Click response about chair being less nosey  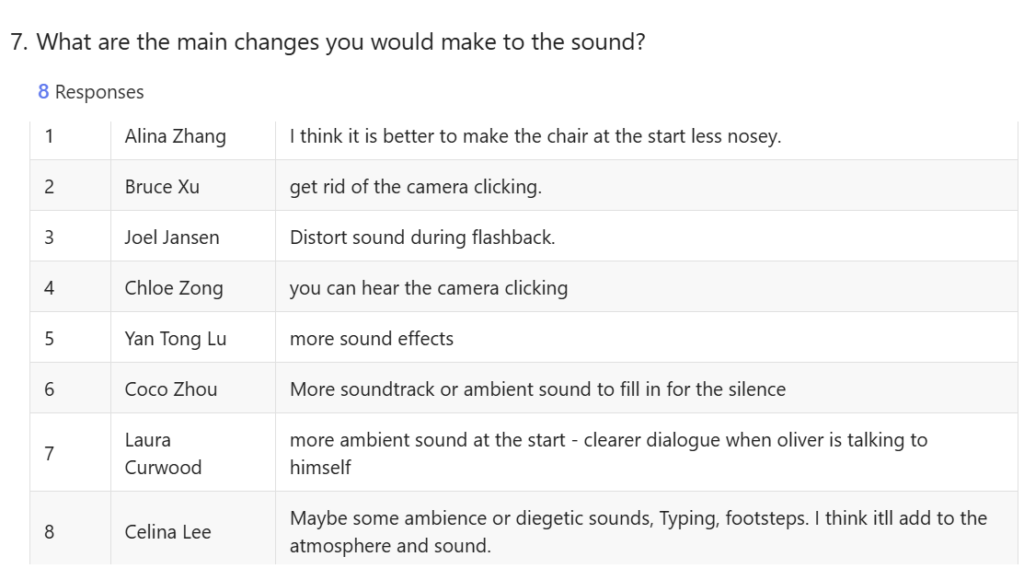[x=536, y=136]
